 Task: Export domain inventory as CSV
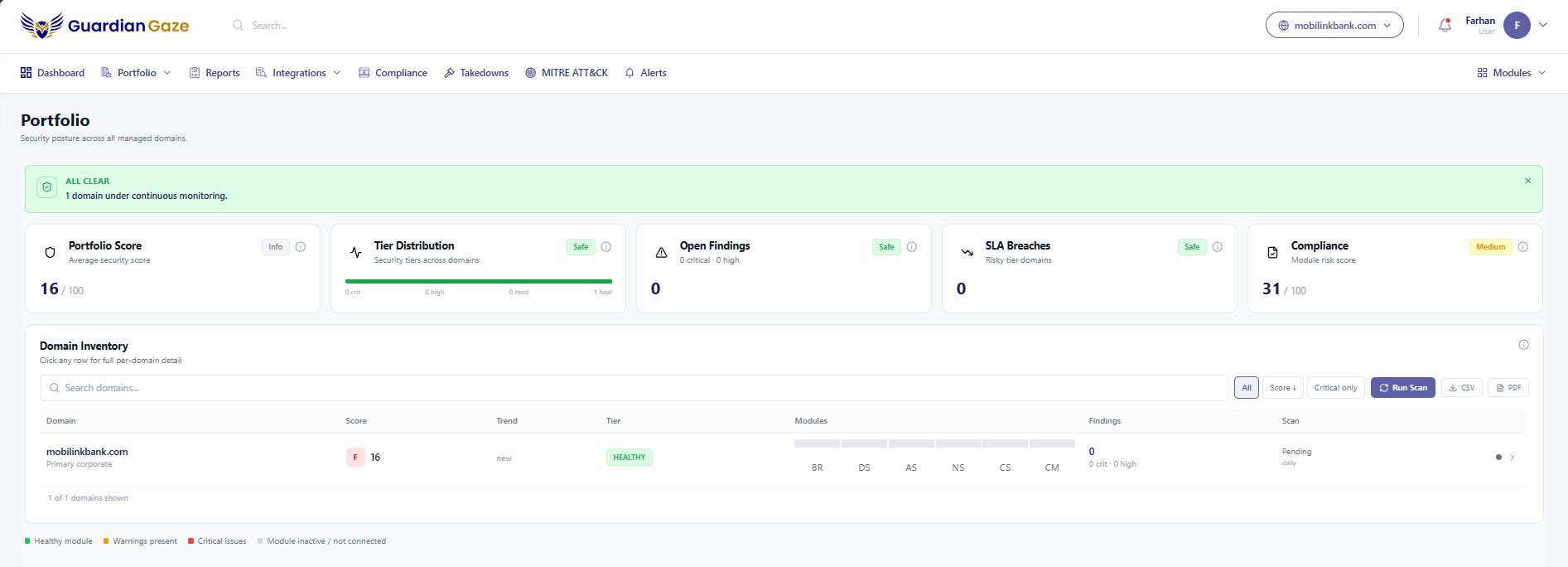tap(1462, 388)
